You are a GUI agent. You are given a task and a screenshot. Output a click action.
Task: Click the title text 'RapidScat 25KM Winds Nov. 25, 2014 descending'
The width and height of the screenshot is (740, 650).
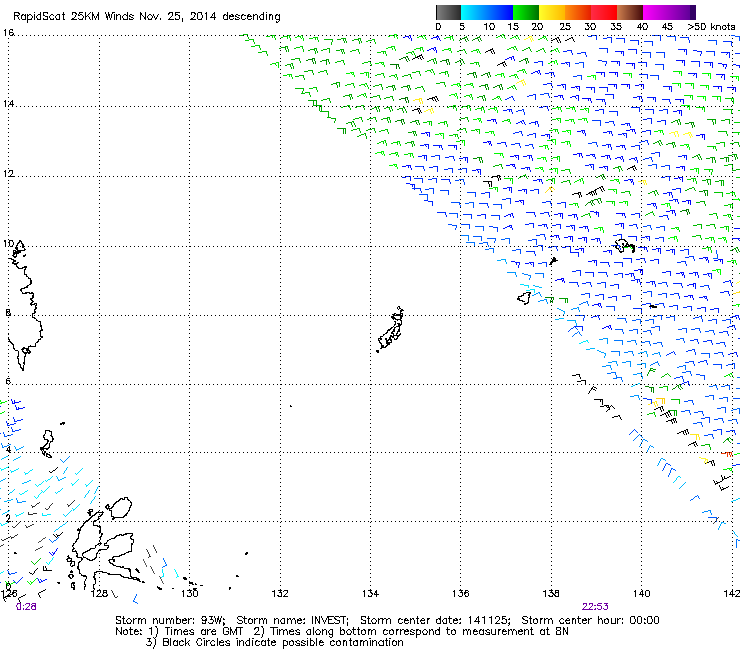[x=147, y=17]
